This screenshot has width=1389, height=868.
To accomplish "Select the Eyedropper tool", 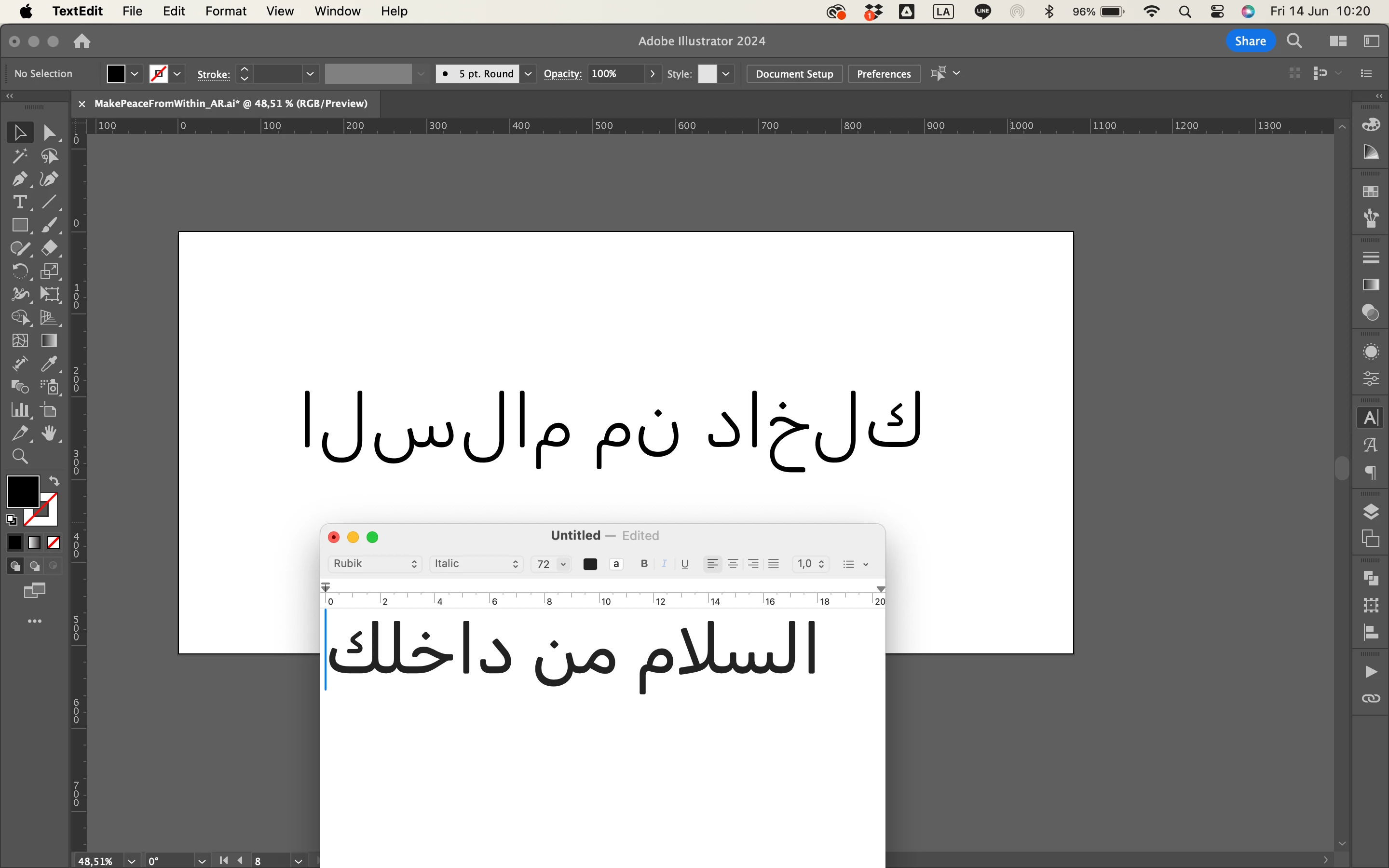I will tap(49, 364).
